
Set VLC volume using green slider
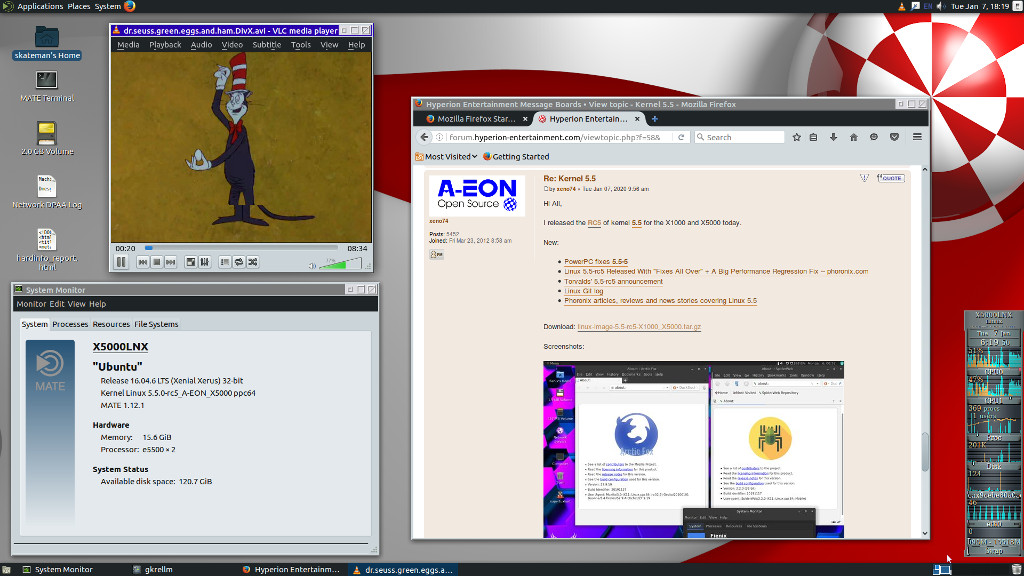coord(340,263)
